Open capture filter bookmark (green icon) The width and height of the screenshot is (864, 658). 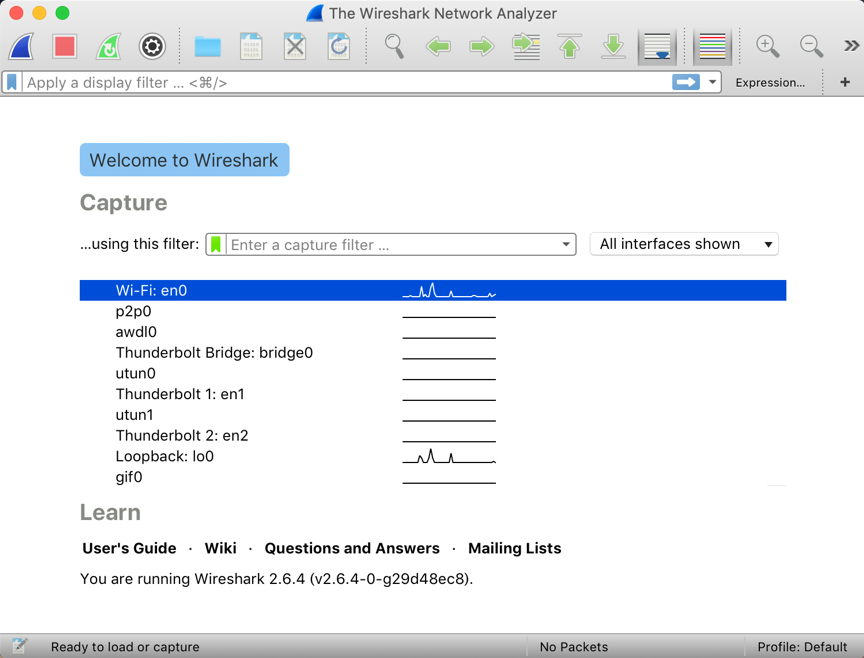(x=216, y=244)
